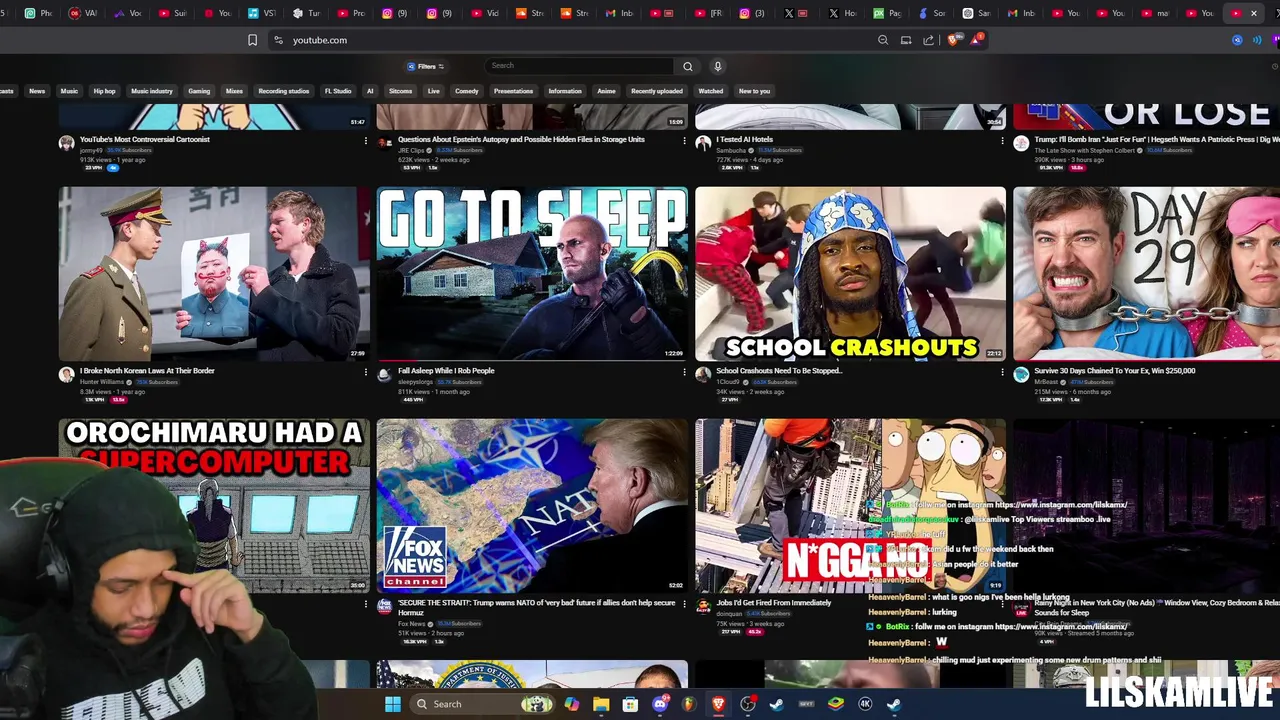Open the MrBeast channel avatar
The height and width of the screenshot is (720, 1280).
pyautogui.click(x=1021, y=374)
